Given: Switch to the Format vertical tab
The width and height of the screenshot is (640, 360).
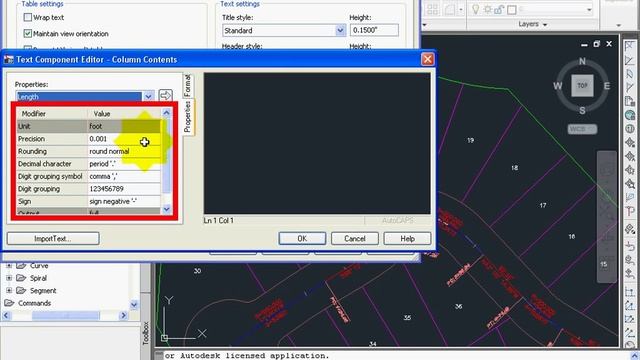Looking at the screenshot, I should 187,85.
